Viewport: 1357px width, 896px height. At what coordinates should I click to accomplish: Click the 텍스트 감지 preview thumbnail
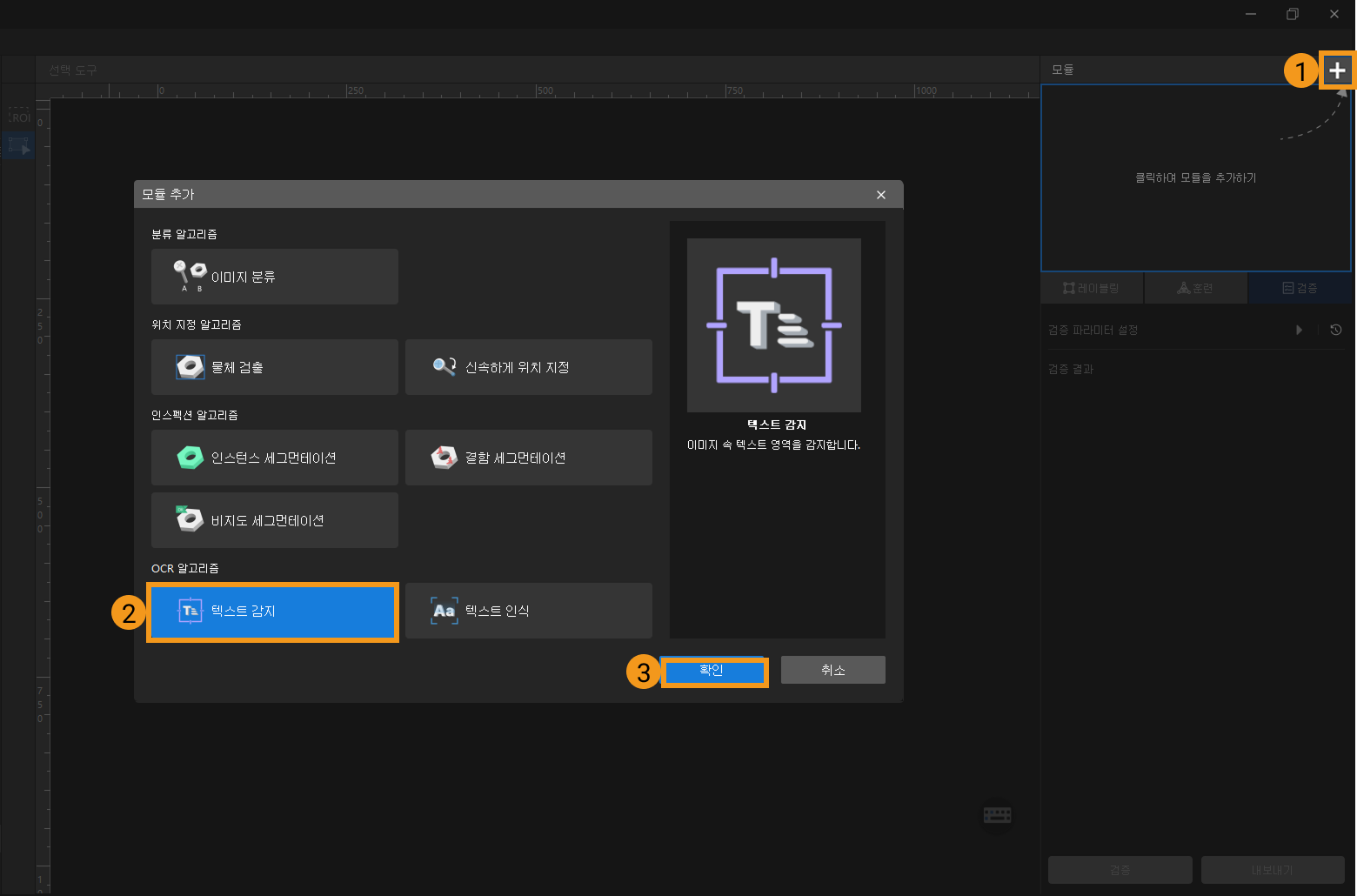(773, 325)
